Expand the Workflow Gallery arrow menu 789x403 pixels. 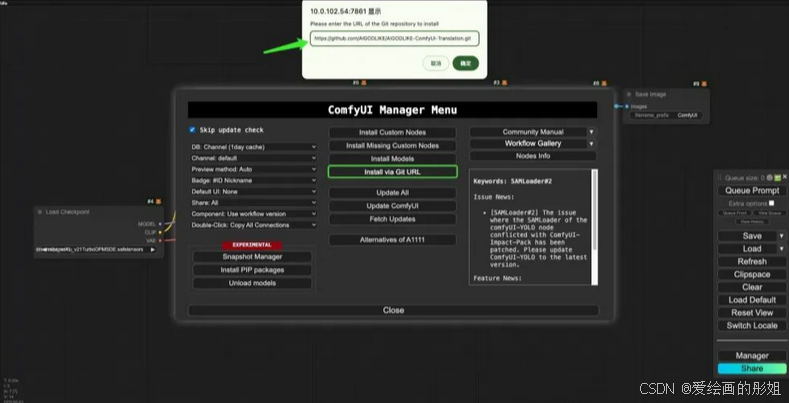(591, 143)
